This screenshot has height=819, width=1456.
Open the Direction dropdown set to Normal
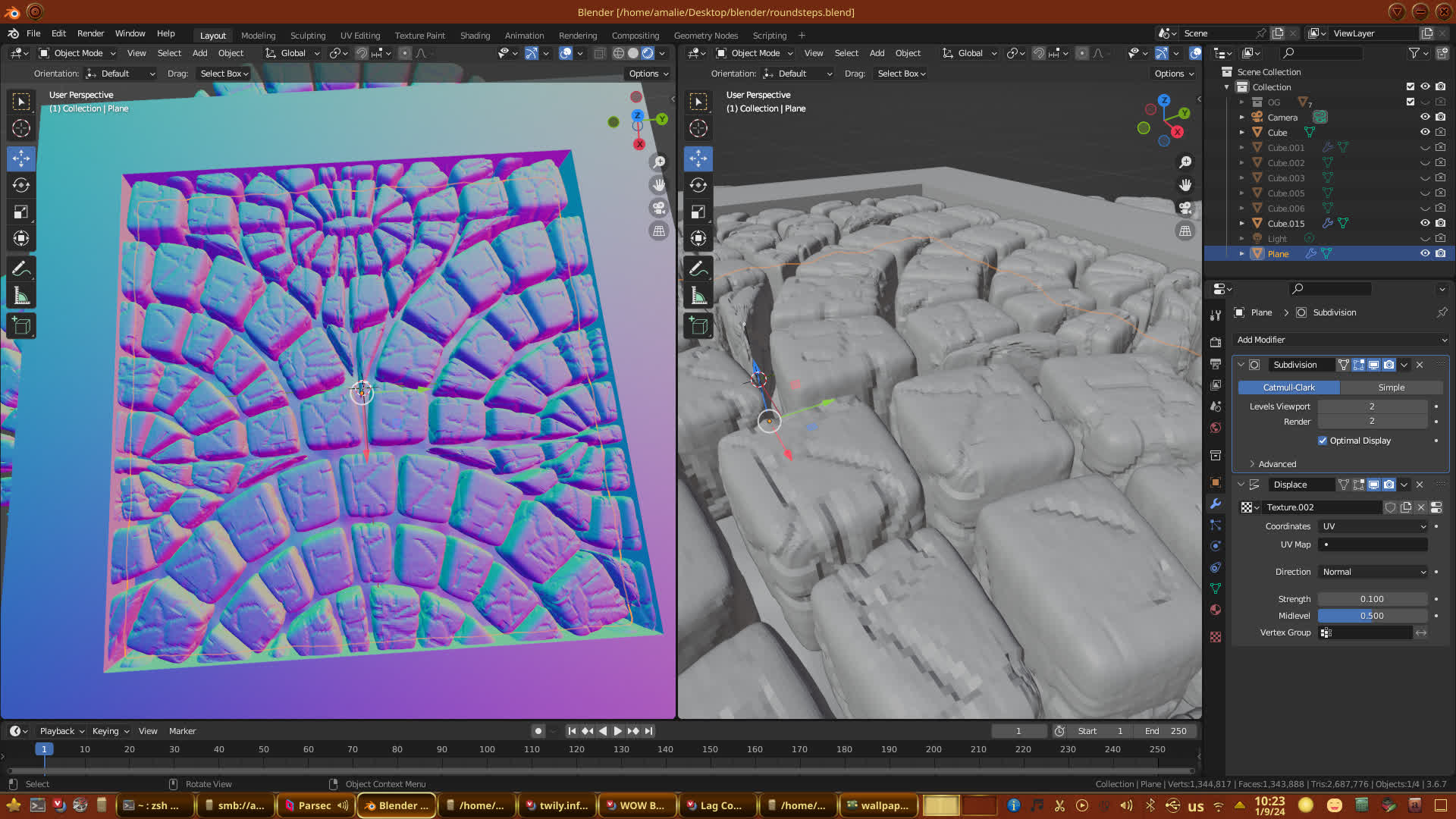click(1373, 572)
